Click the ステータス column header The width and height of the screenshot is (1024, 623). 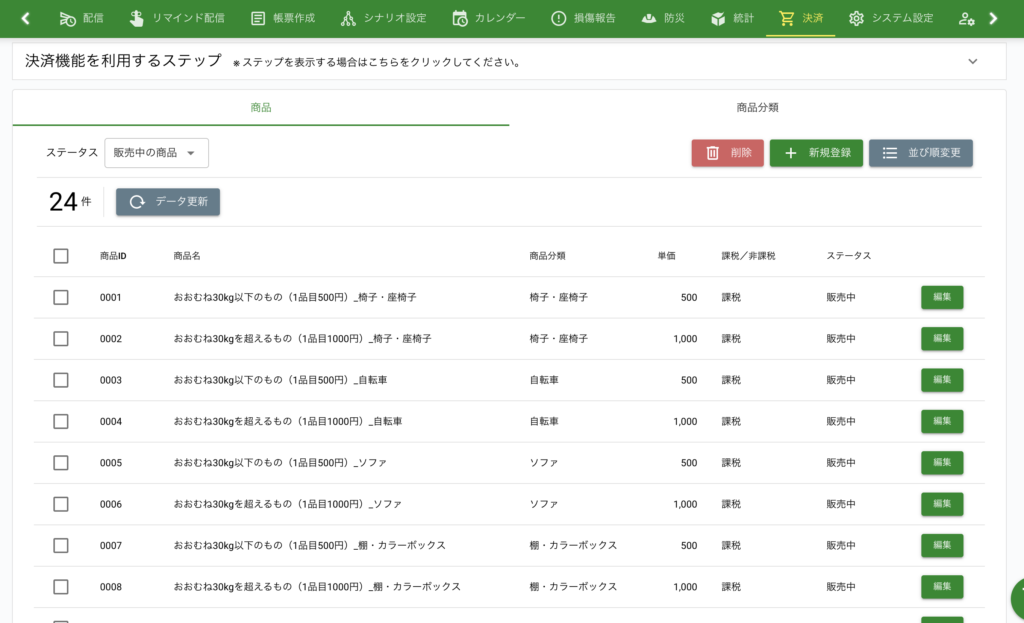[x=849, y=256]
